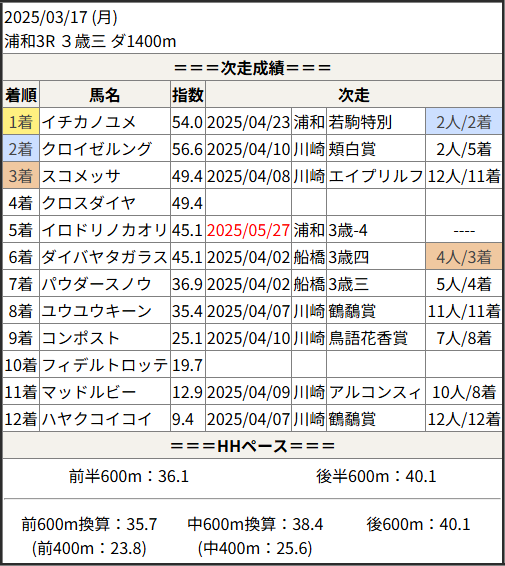
Task: Click the 指数 column header
Action: pyautogui.click(x=188, y=95)
